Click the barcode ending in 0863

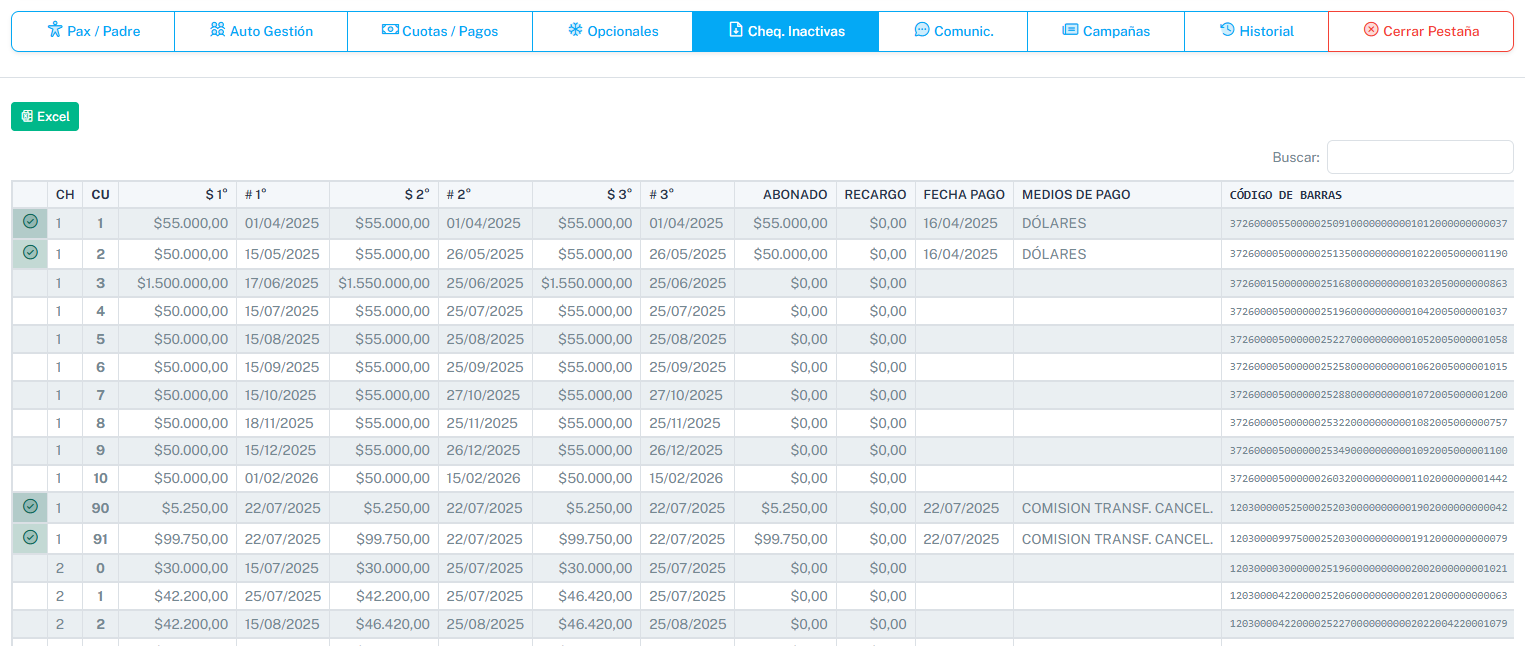[x=1368, y=284]
